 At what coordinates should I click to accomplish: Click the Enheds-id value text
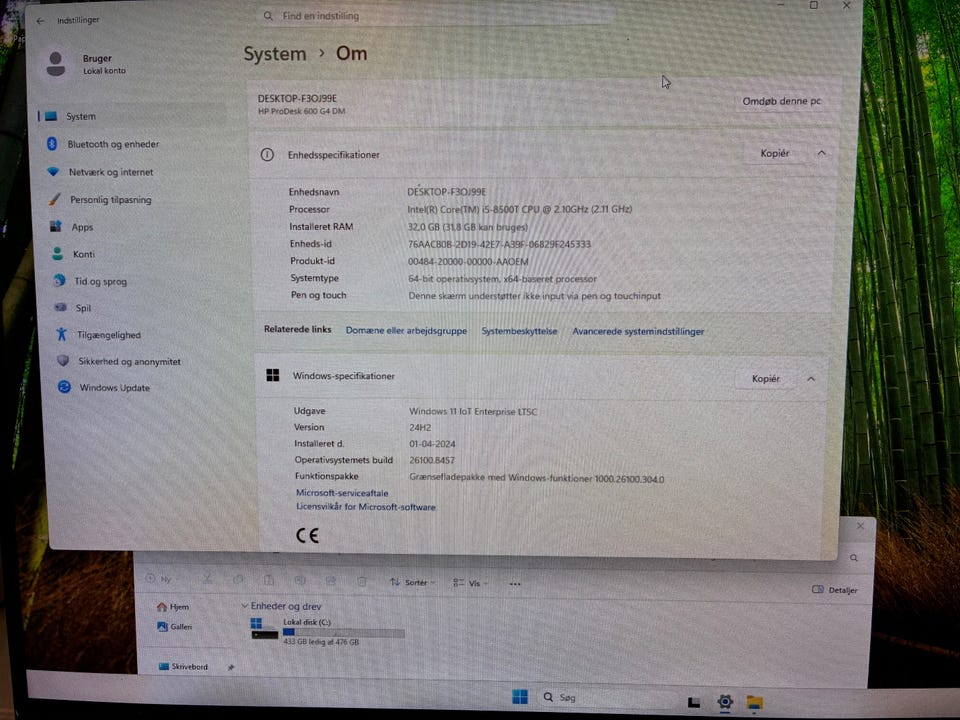(x=499, y=244)
